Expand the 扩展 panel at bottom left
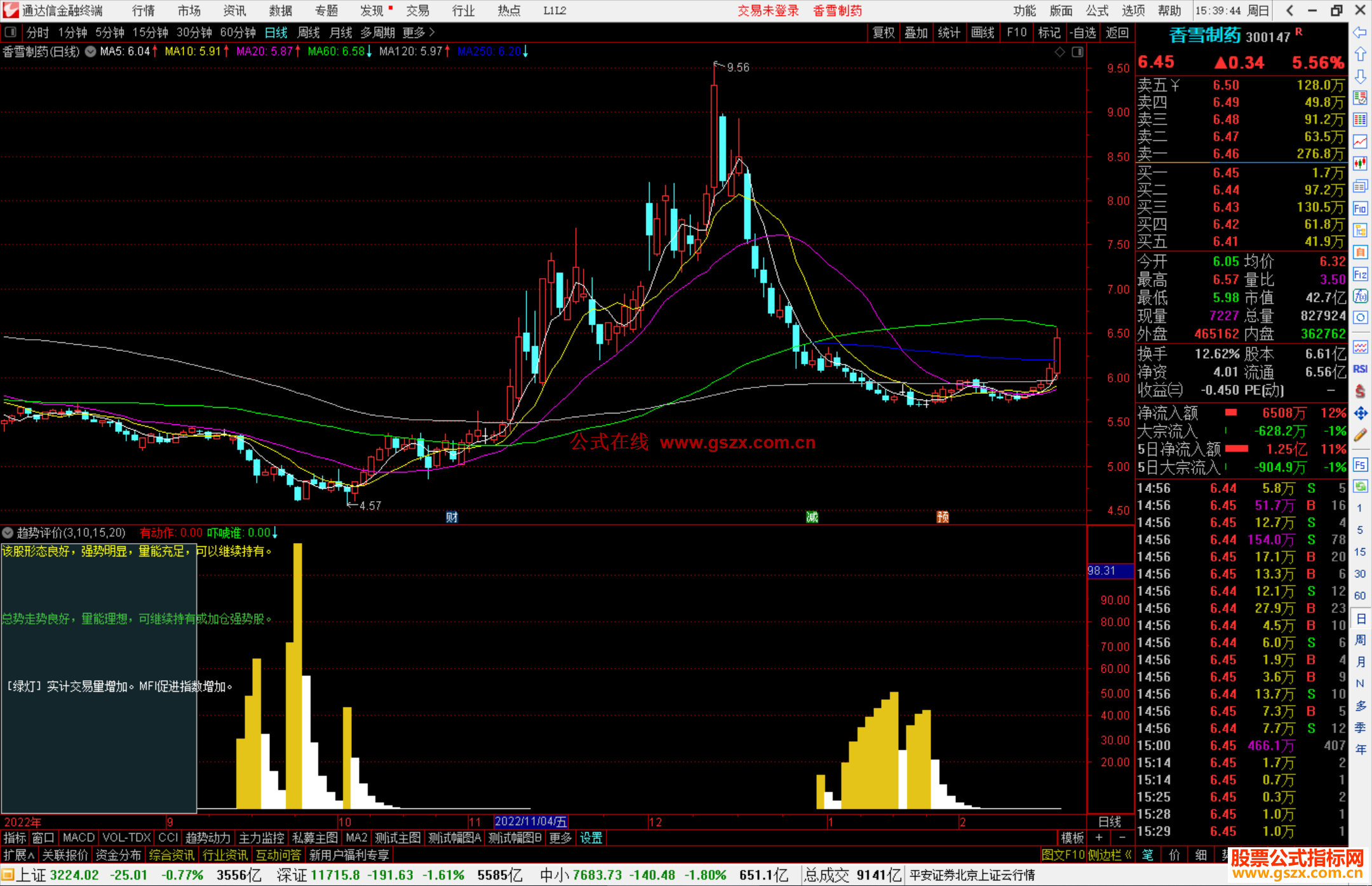This screenshot has width=1372, height=886. click(x=18, y=855)
